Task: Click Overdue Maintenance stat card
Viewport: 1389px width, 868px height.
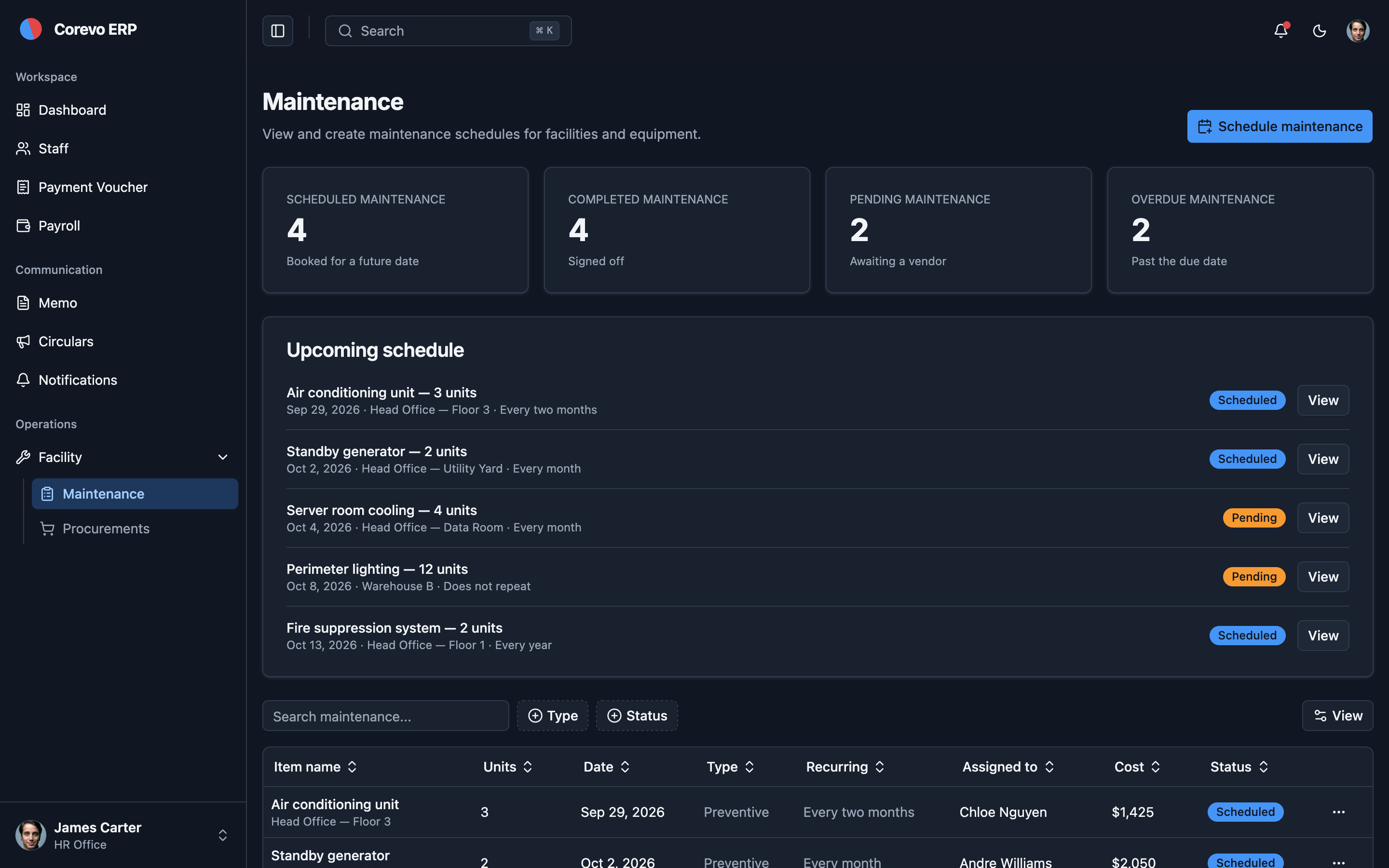Action: tap(1240, 230)
